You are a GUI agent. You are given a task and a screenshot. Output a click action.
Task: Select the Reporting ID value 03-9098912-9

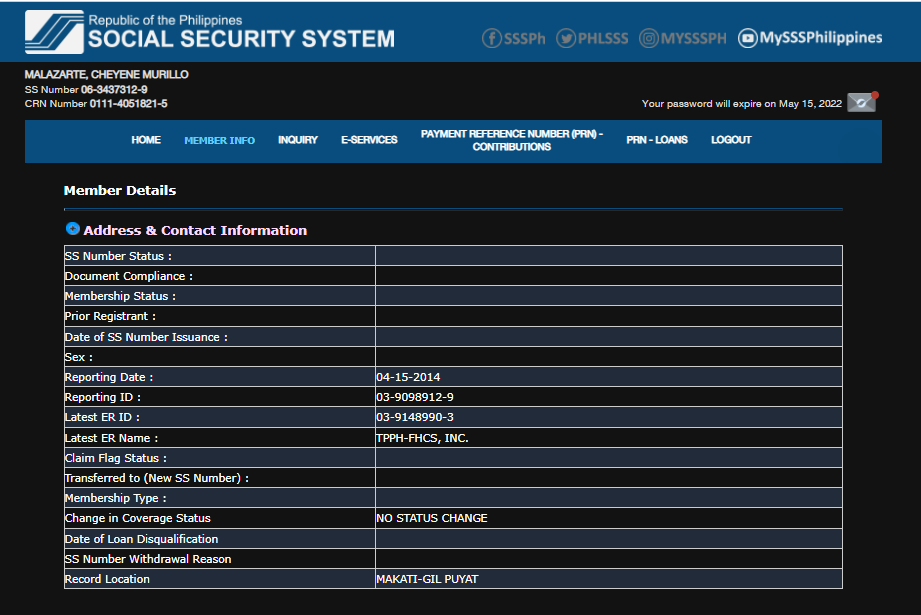414,397
